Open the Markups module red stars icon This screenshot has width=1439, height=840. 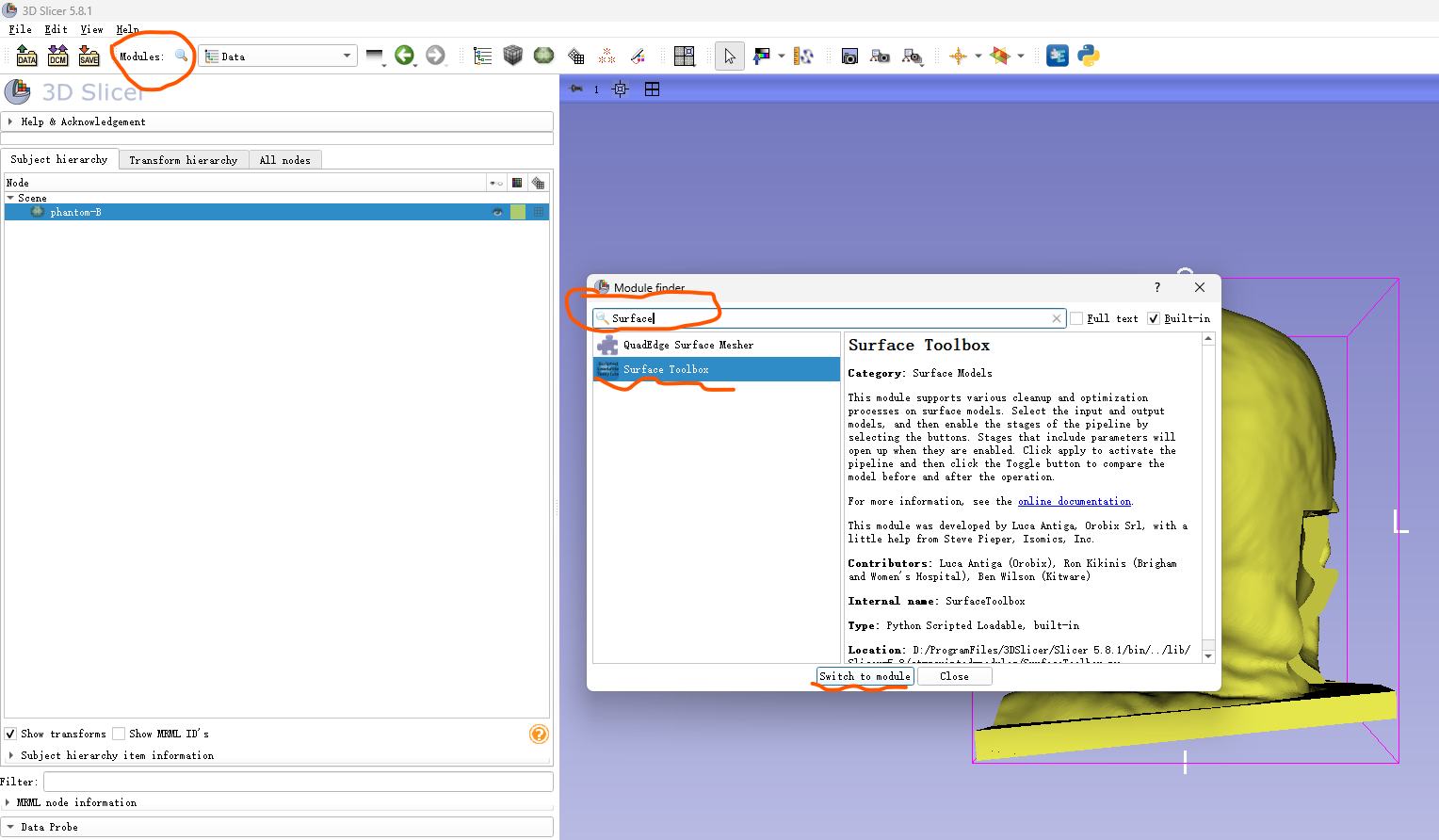point(606,57)
